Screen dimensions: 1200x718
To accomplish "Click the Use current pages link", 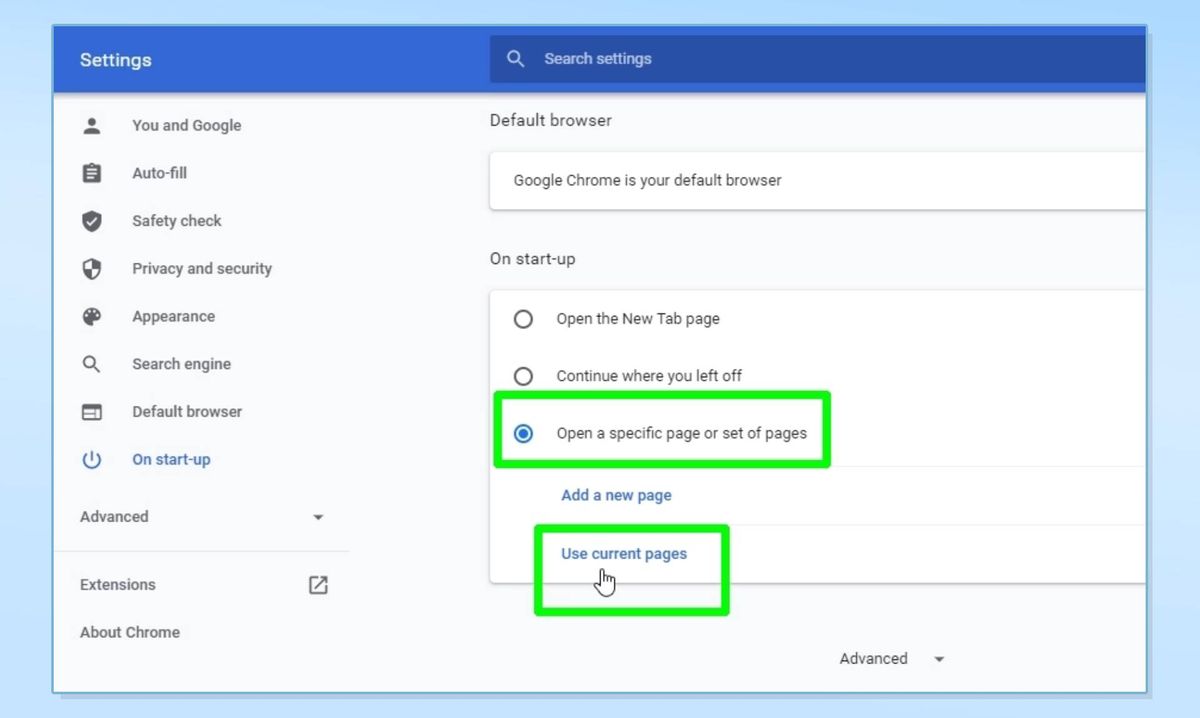I will [623, 553].
